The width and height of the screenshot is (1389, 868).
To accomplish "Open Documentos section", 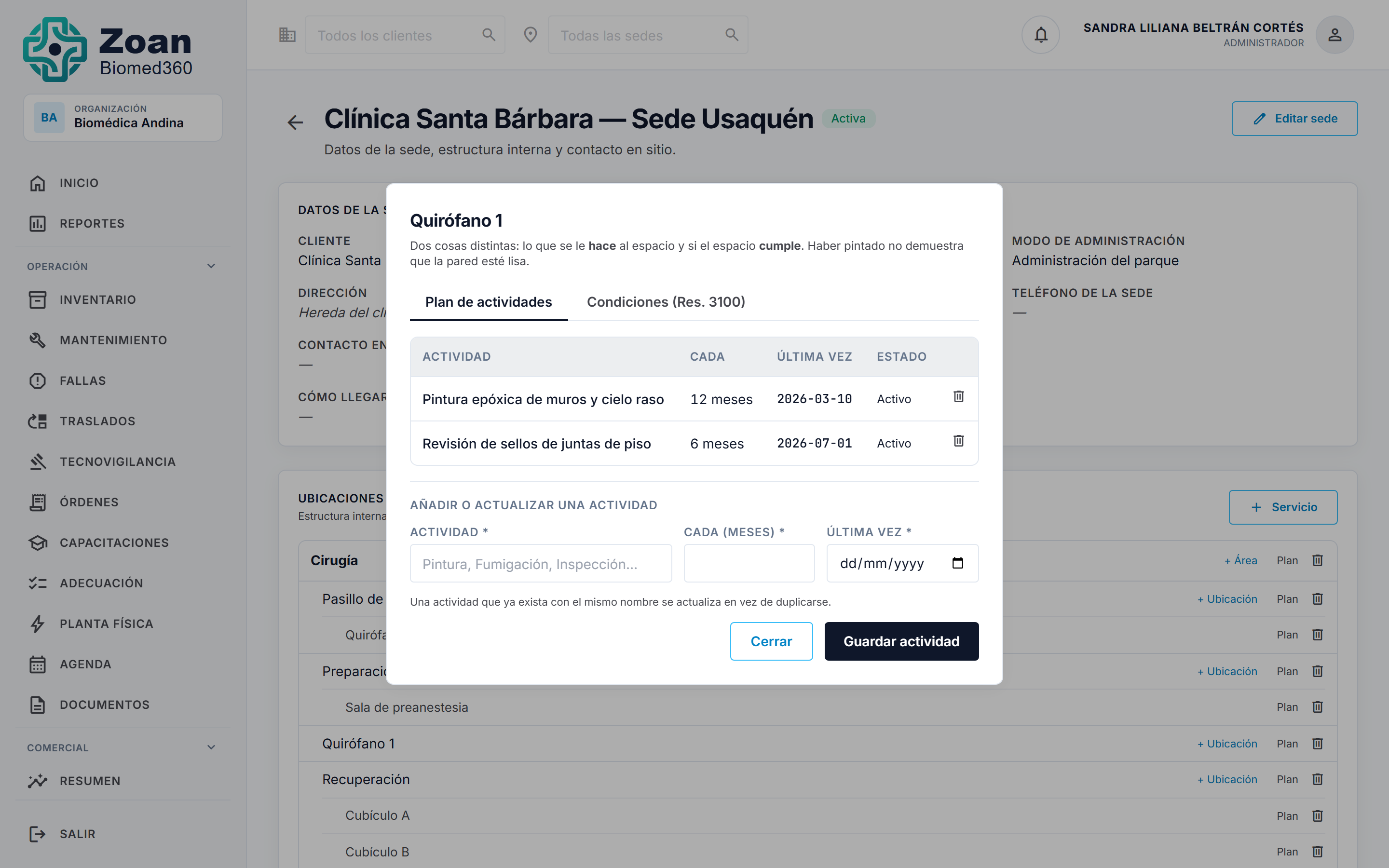I will pos(123,705).
